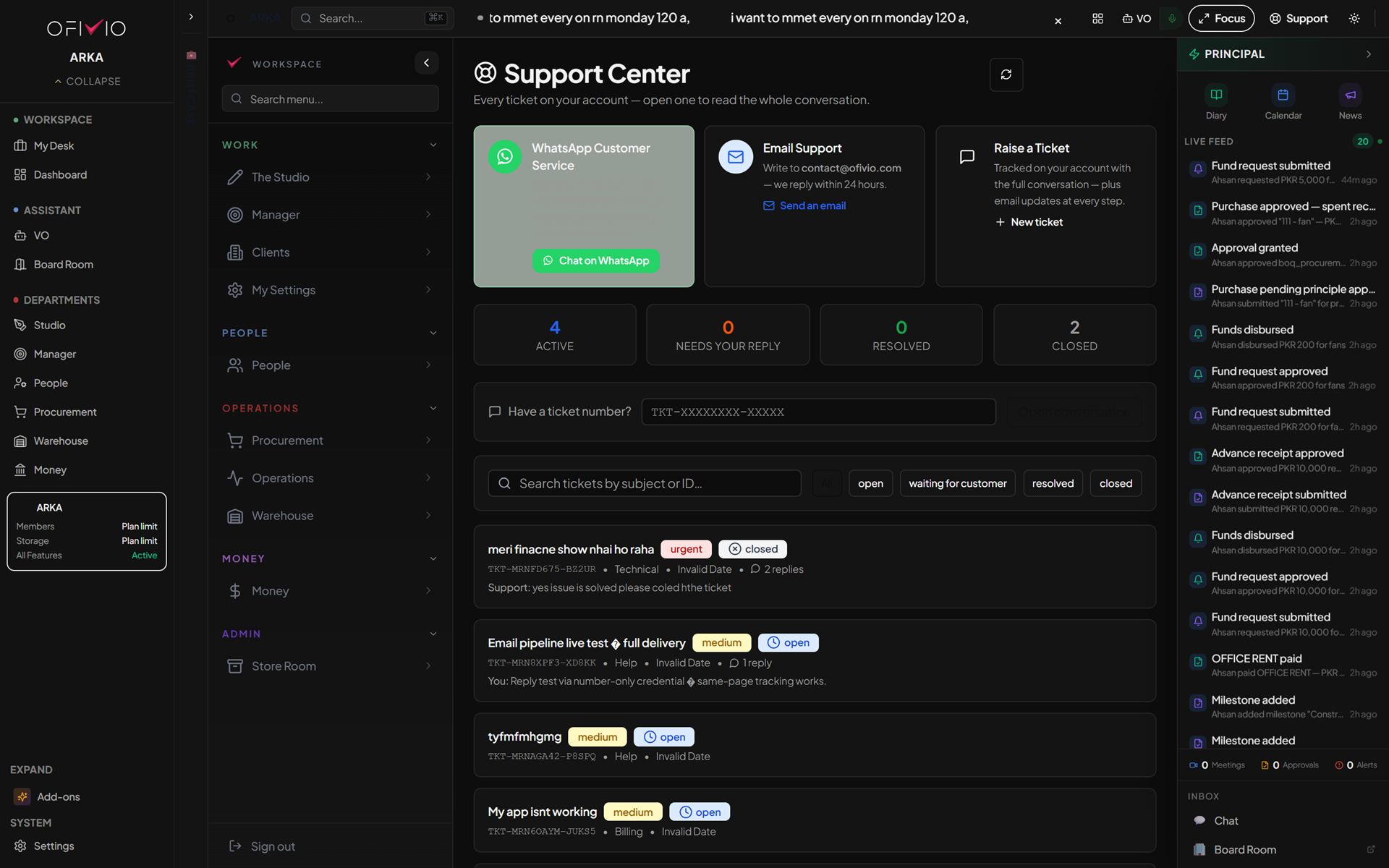
Task: Click New ticket button
Action: pos(1029,222)
